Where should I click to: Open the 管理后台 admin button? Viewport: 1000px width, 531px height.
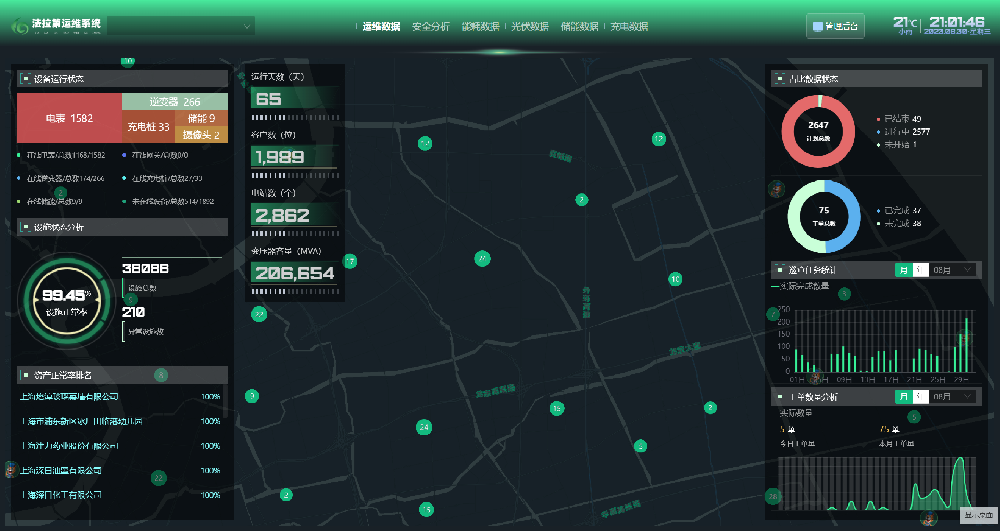click(x=835, y=27)
